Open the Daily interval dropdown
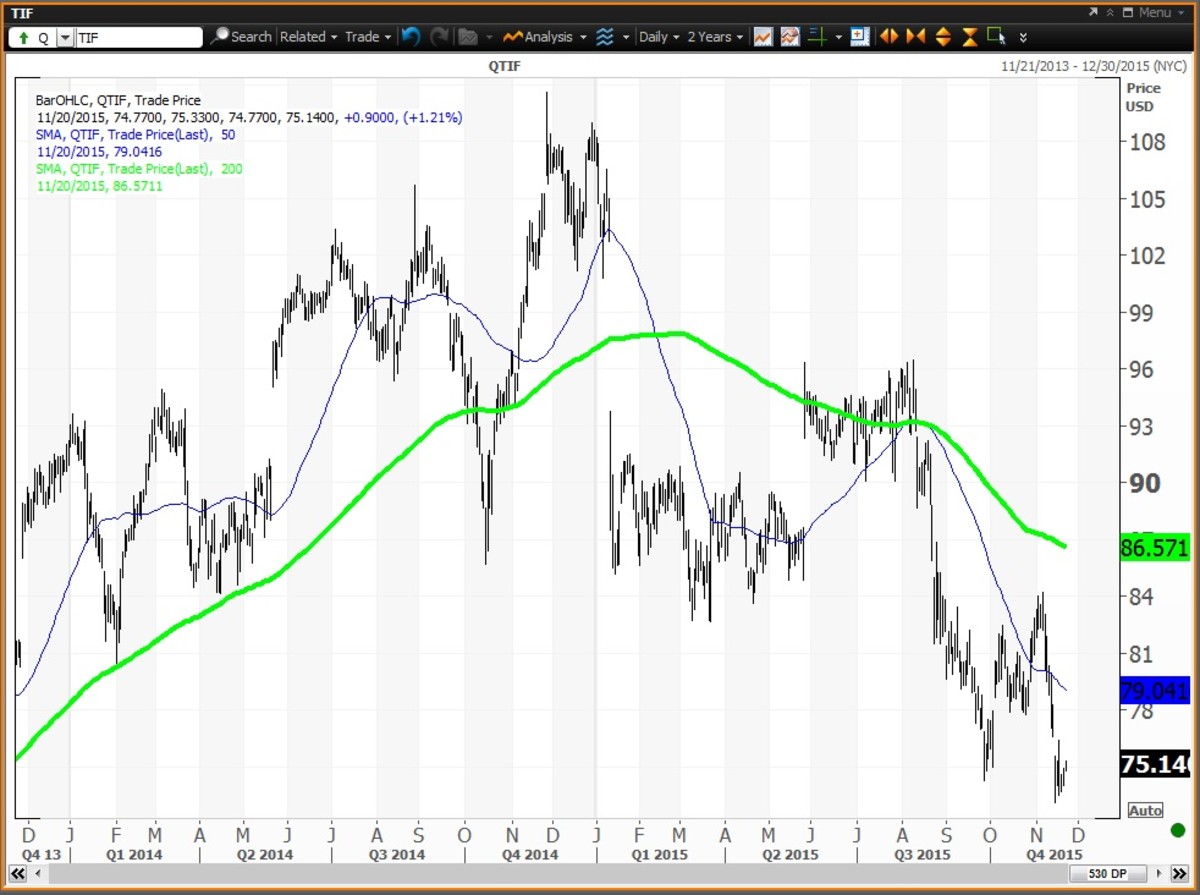This screenshot has width=1200, height=895. coord(658,37)
